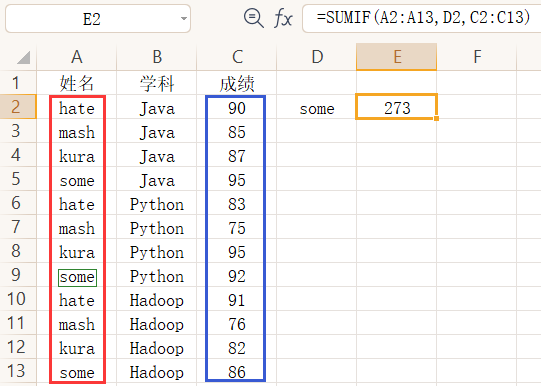This screenshot has height=386, width=541.
Task: Click cell B6 with Python
Action: click(157, 204)
